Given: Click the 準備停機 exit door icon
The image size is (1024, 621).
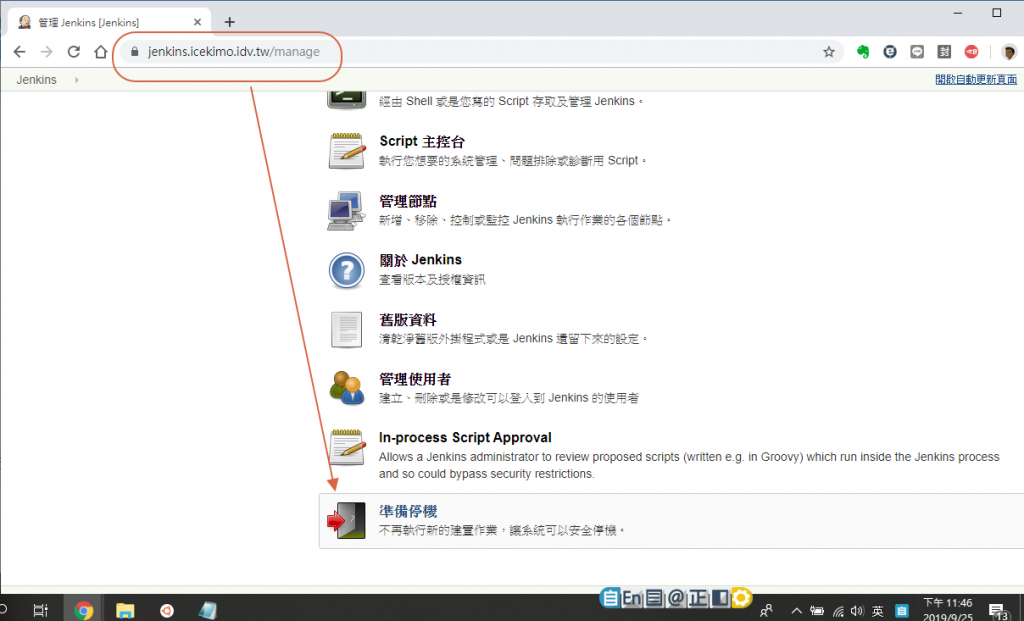Looking at the screenshot, I should 346,520.
